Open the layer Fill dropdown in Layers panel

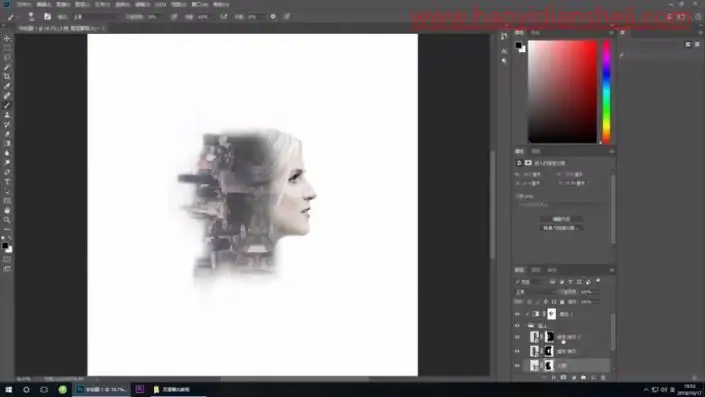point(590,302)
